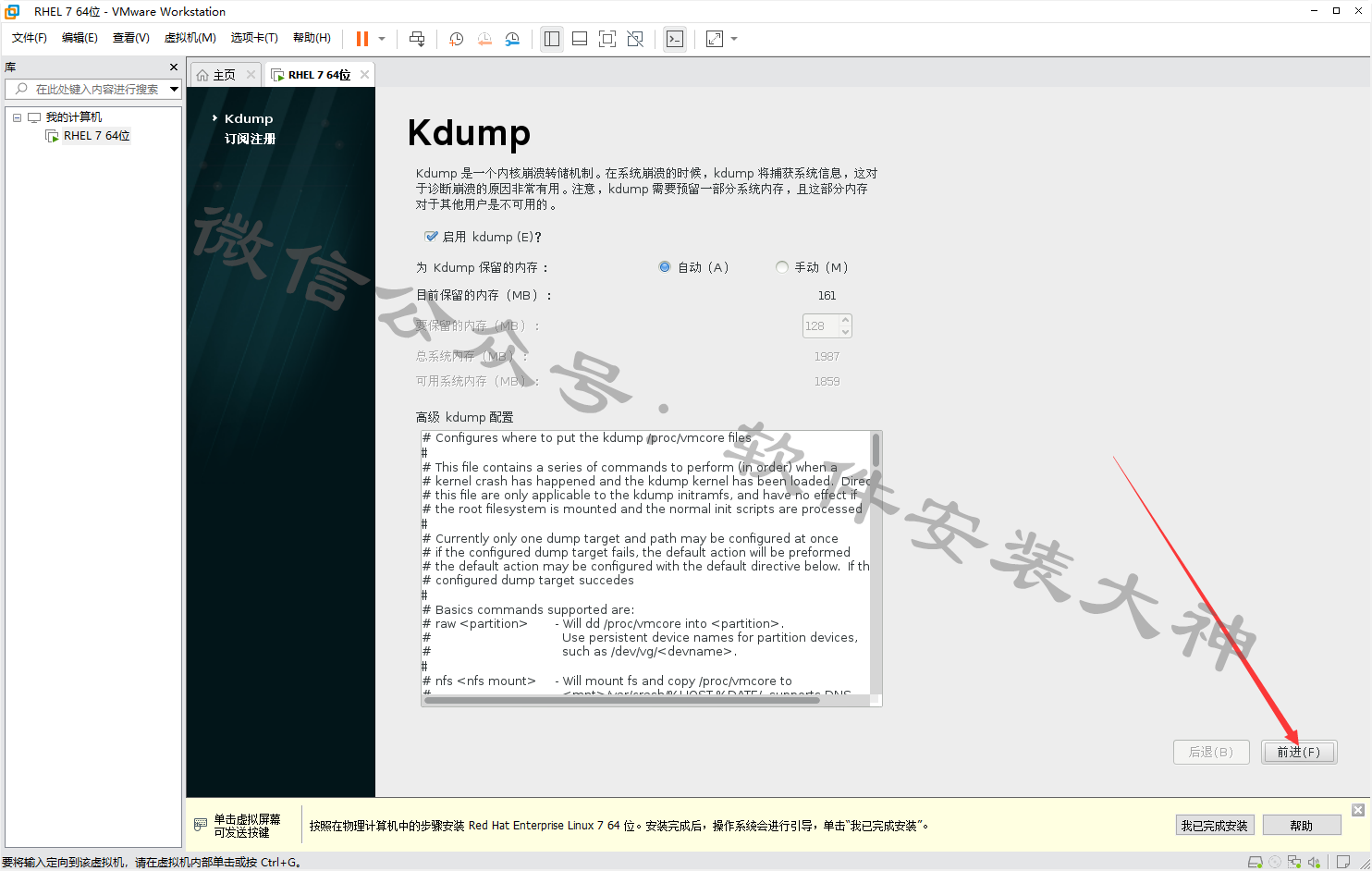1372x871 pixels.
Task: Click the kdump config vertical scrollbar
Action: 876,562
